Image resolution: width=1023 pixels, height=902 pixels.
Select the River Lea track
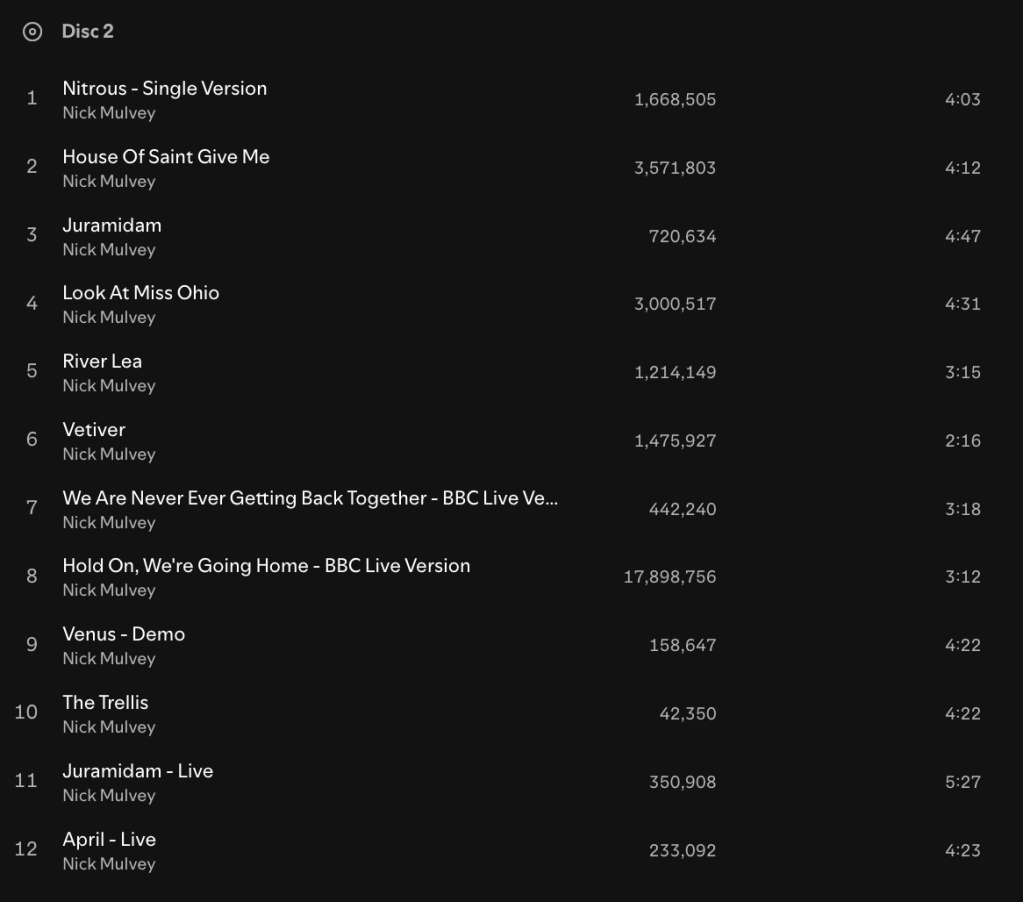[x=102, y=361]
